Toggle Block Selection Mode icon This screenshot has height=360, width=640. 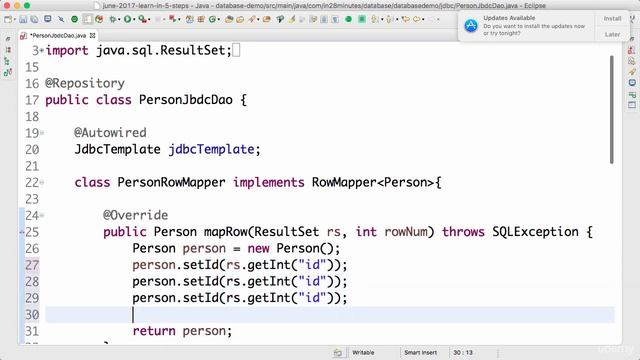click(x=324, y=19)
